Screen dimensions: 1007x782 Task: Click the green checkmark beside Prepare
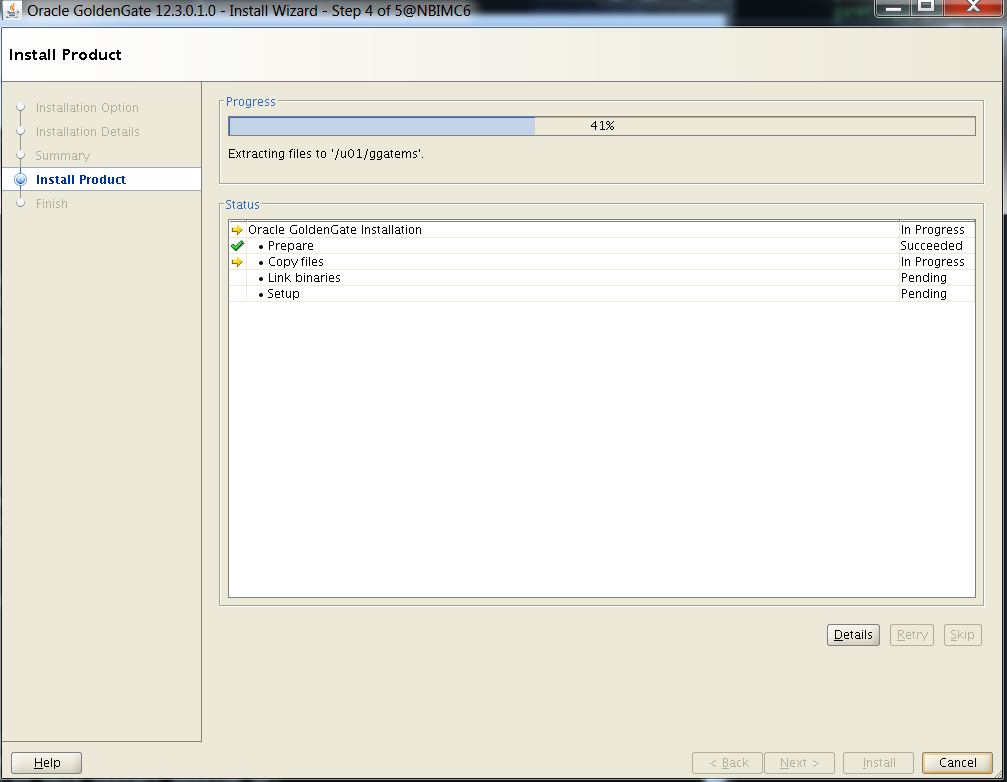tap(237, 246)
